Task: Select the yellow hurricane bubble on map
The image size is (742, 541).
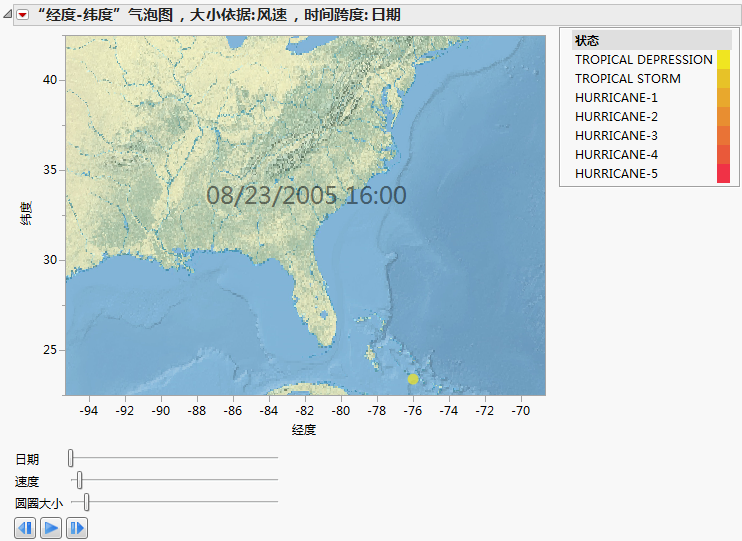Action: click(x=413, y=379)
